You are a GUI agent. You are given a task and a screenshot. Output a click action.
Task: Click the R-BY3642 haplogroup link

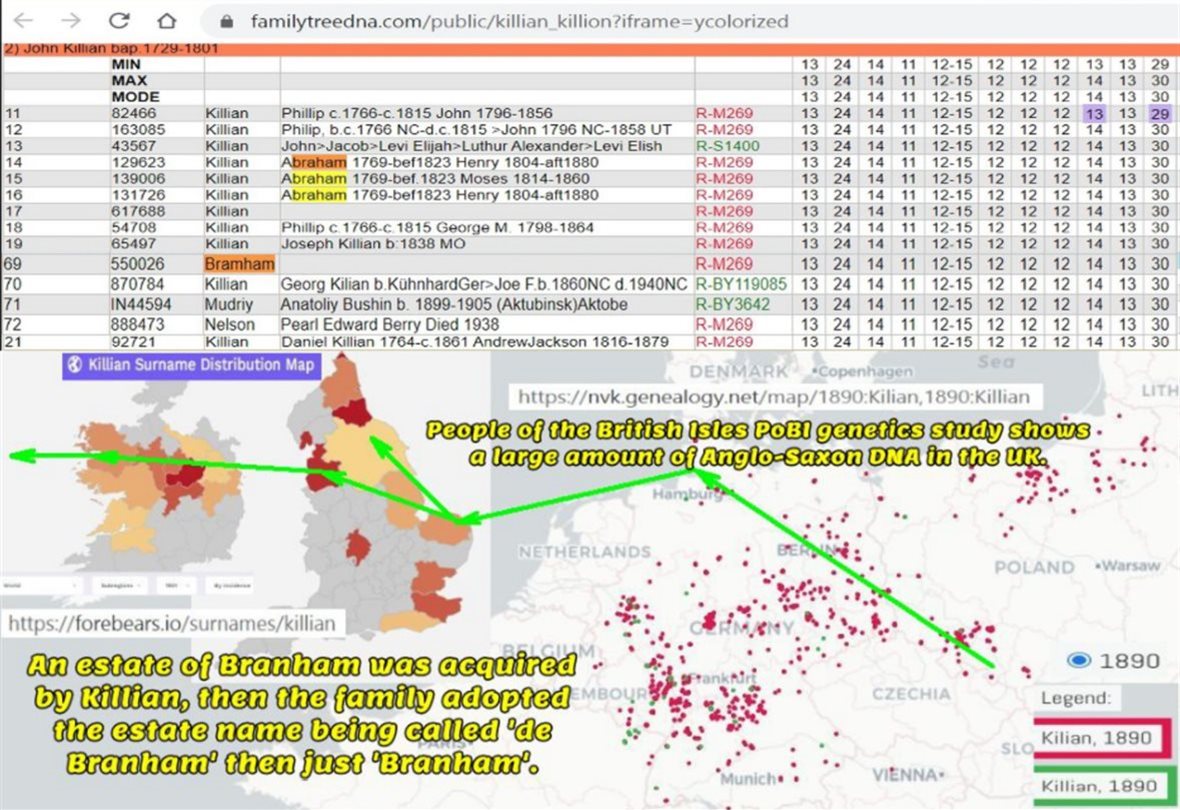[x=733, y=304]
